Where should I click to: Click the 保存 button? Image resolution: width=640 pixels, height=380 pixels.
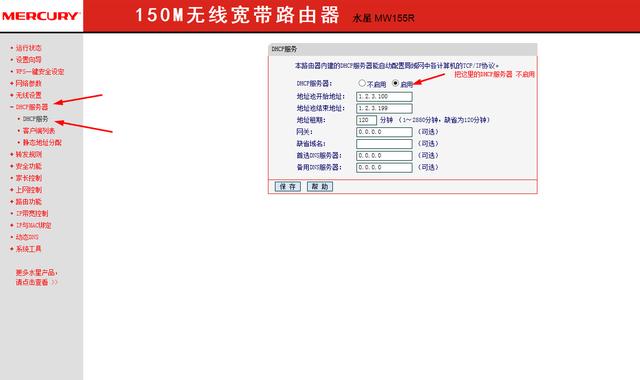click(288, 187)
